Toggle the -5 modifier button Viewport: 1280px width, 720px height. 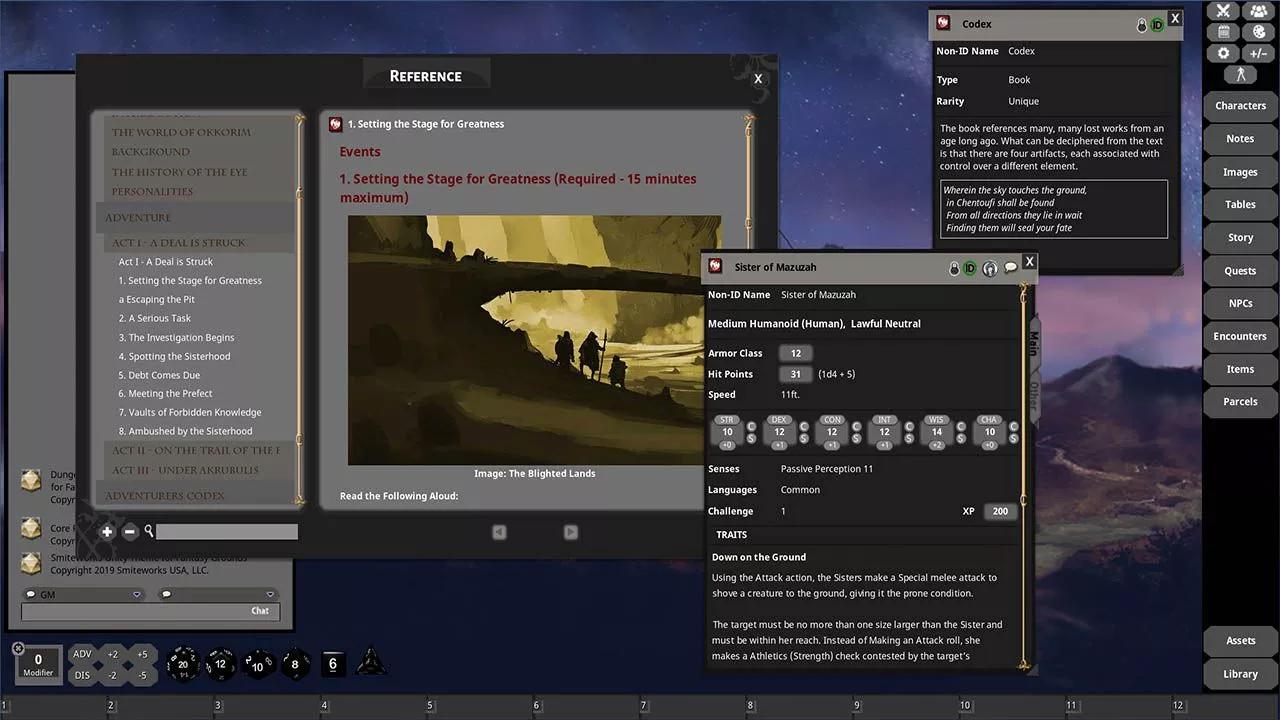click(143, 675)
